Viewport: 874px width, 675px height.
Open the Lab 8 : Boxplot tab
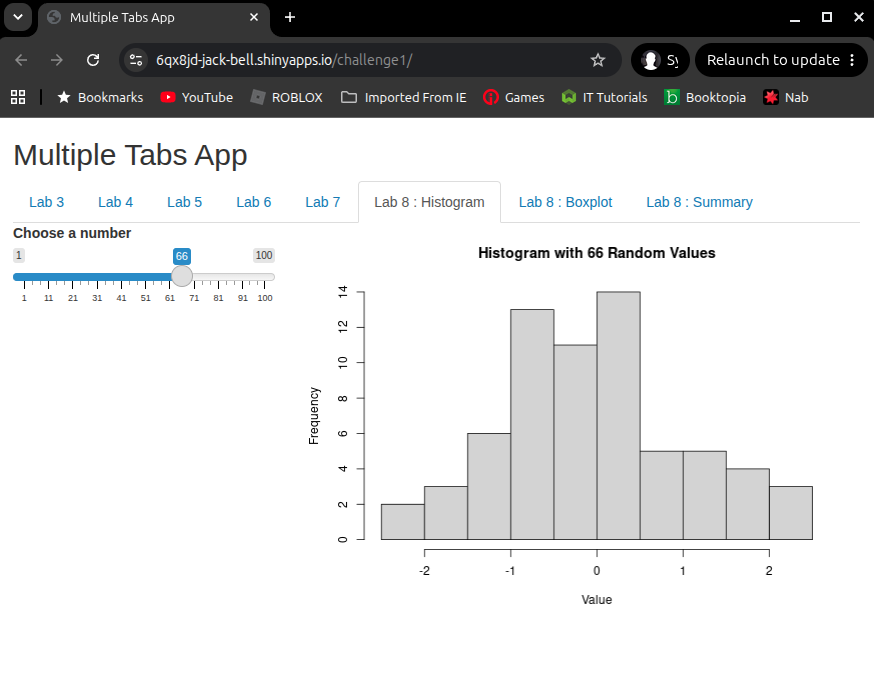coord(565,202)
